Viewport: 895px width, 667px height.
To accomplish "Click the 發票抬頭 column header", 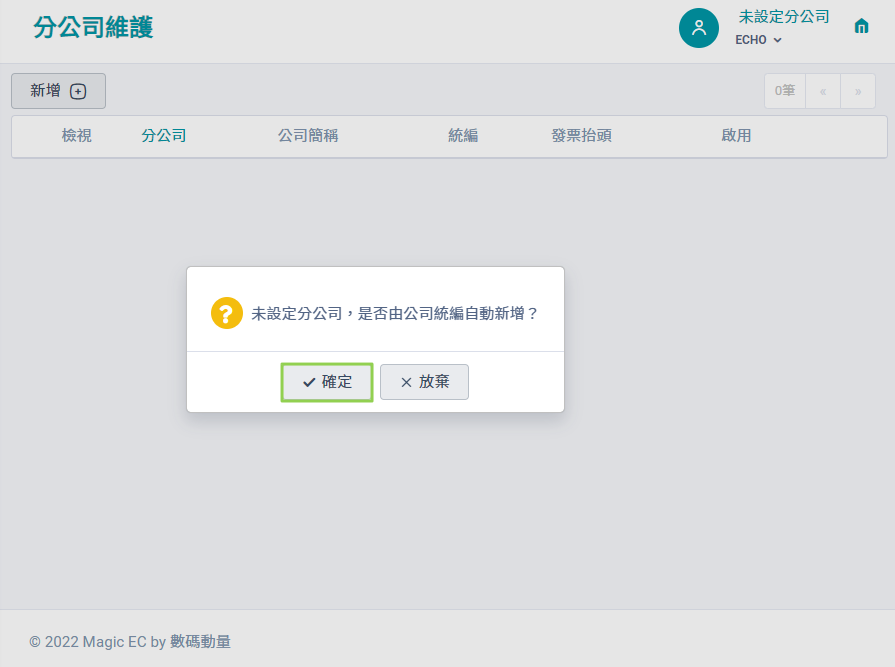I will point(582,136).
